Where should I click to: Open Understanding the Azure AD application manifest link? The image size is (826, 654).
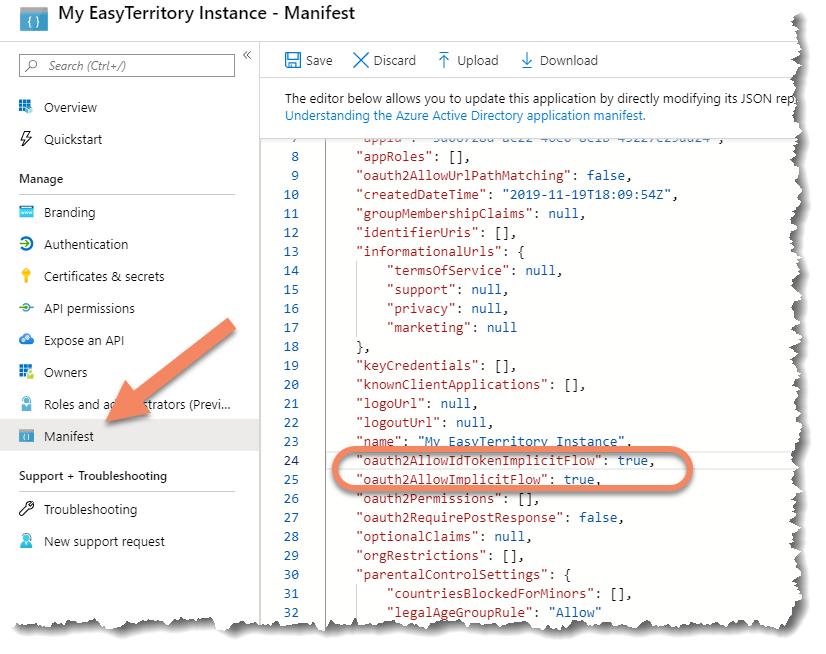465,115
